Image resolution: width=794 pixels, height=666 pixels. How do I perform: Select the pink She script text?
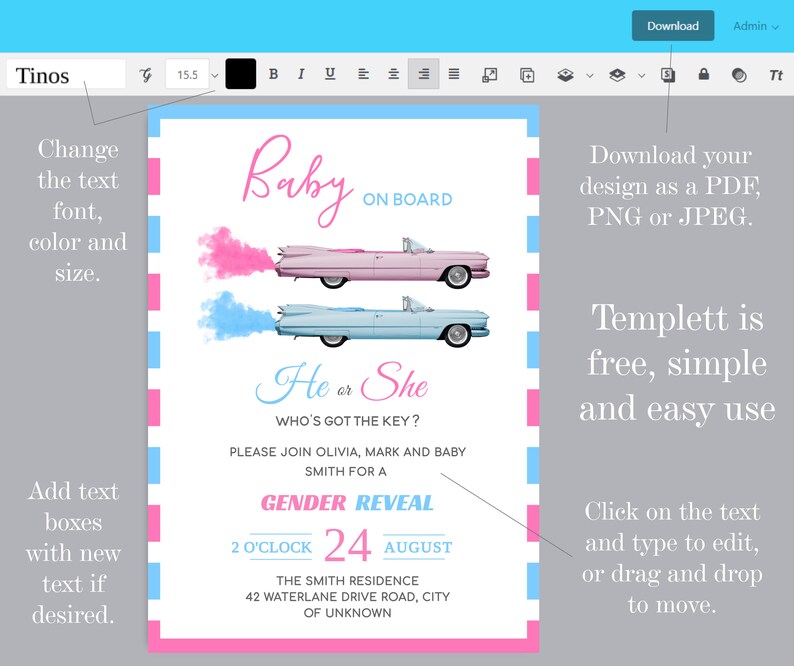[x=394, y=382]
